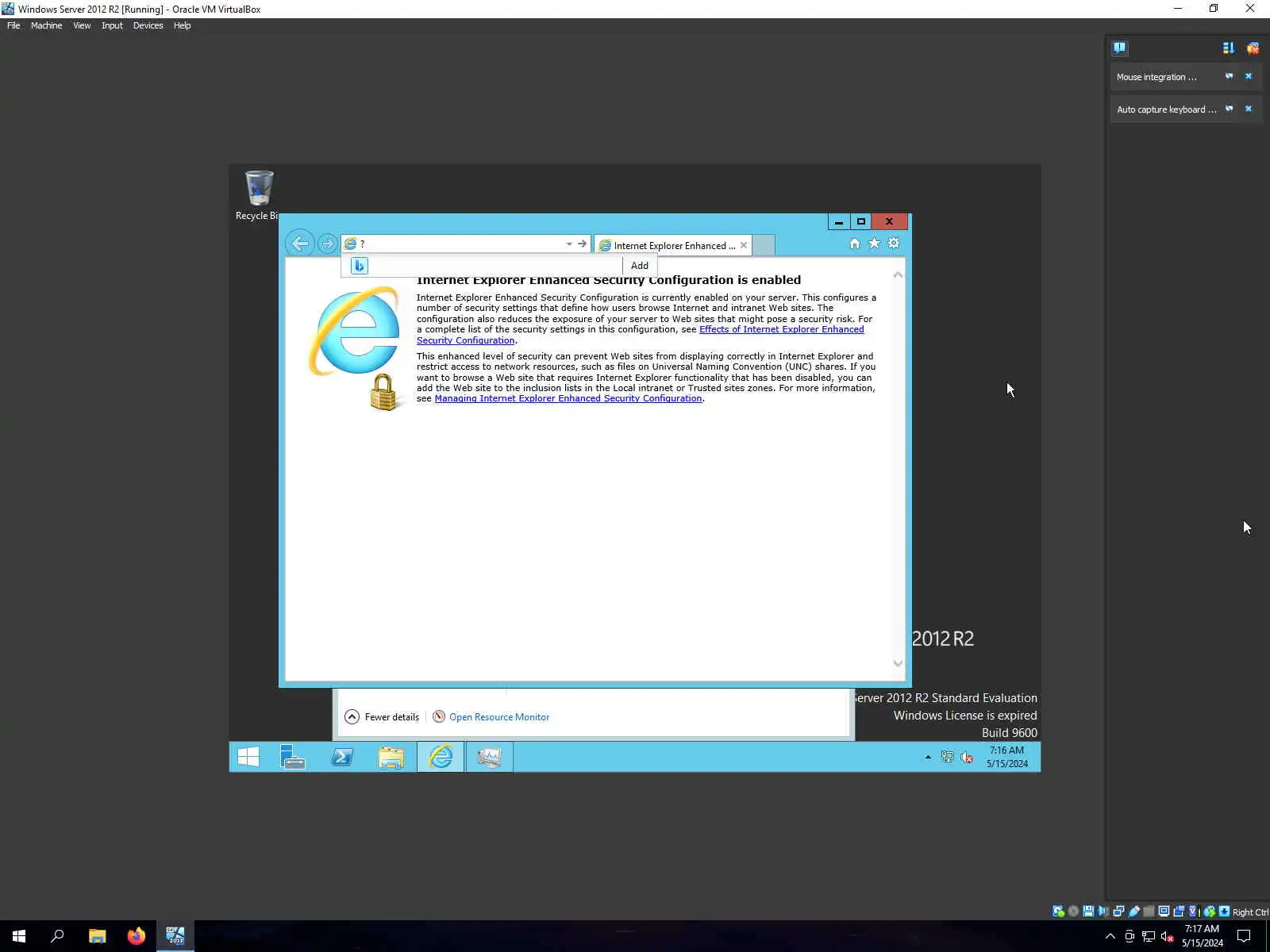This screenshot has height=952, width=1270.
Task: Click the Go arrow in IE address bar
Action: [x=582, y=244]
